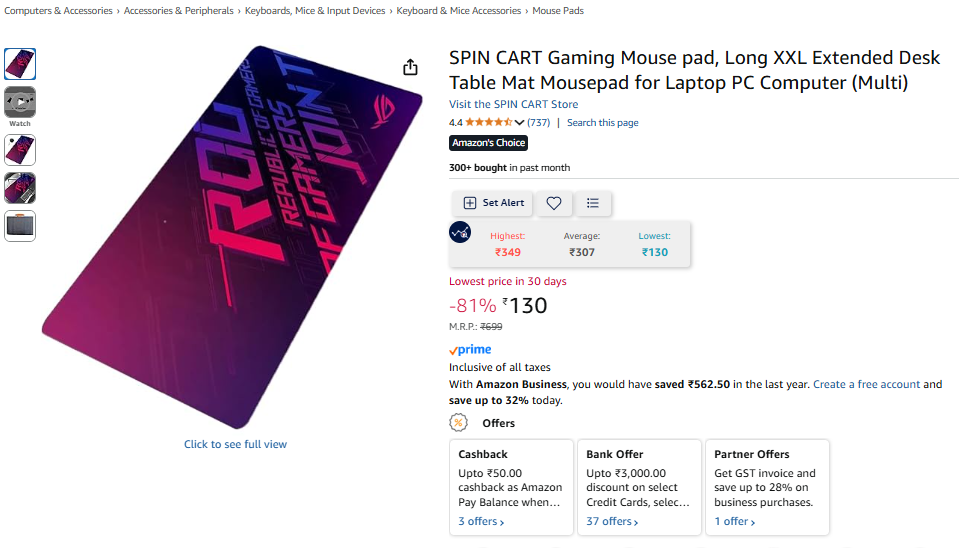This screenshot has height=548, width=974.
Task: Open the list icon next to heart
Action: pos(593,203)
